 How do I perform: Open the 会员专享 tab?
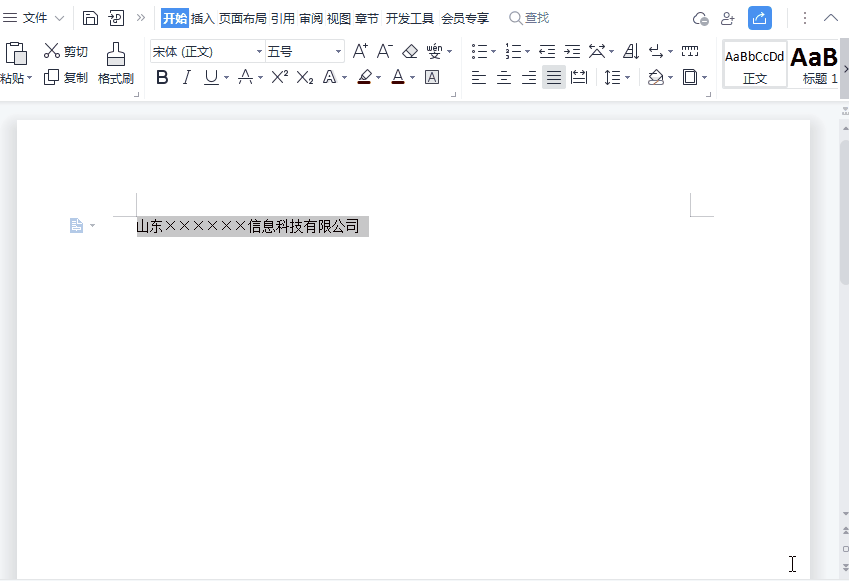coord(465,18)
